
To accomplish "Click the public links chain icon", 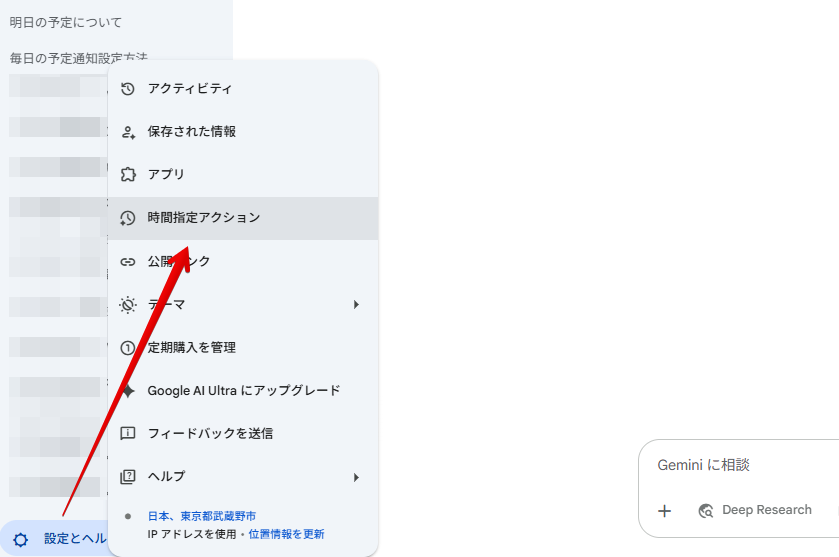I will click(127, 262).
